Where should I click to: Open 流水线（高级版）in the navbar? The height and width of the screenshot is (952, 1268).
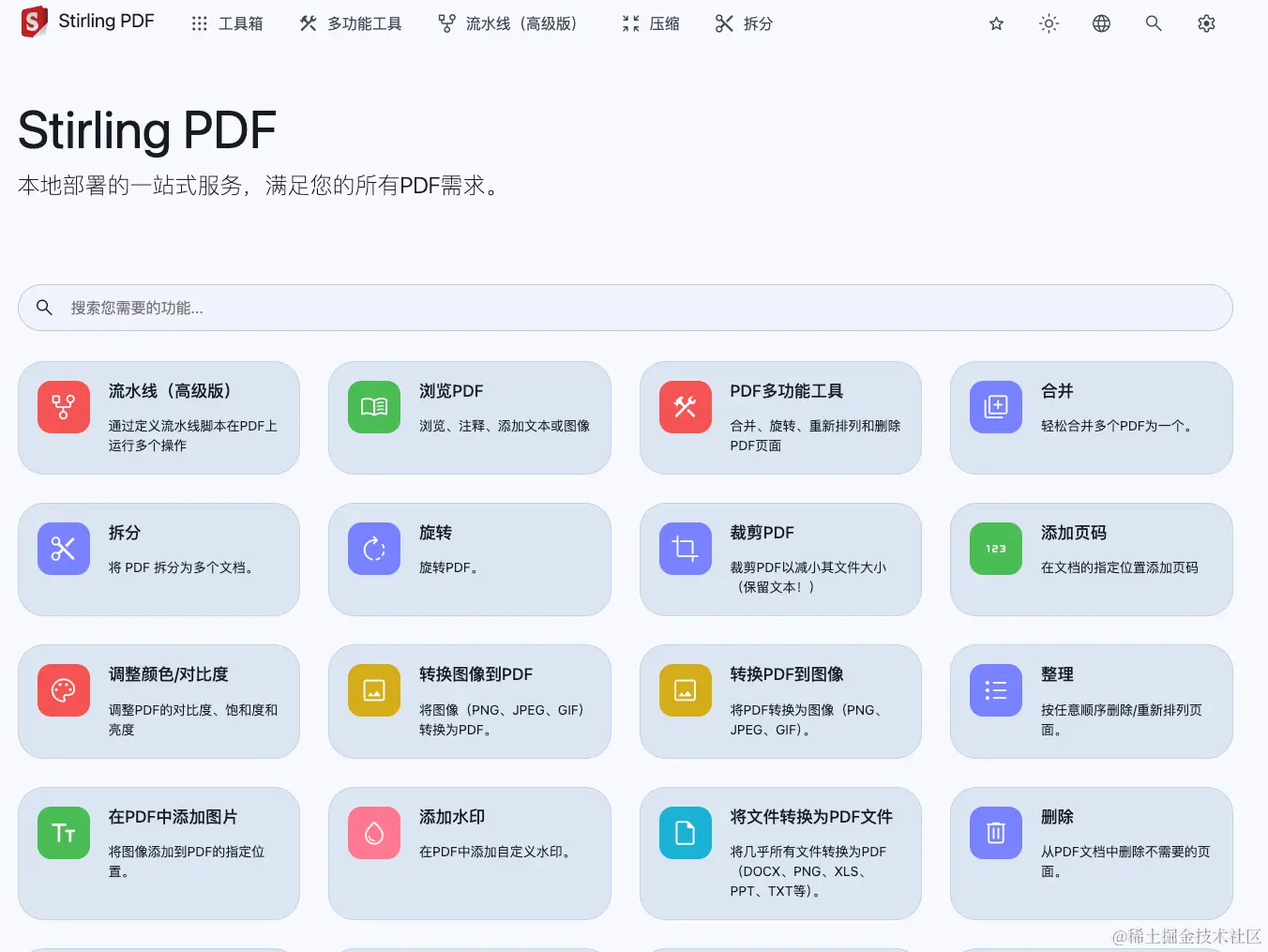pyautogui.click(x=510, y=23)
